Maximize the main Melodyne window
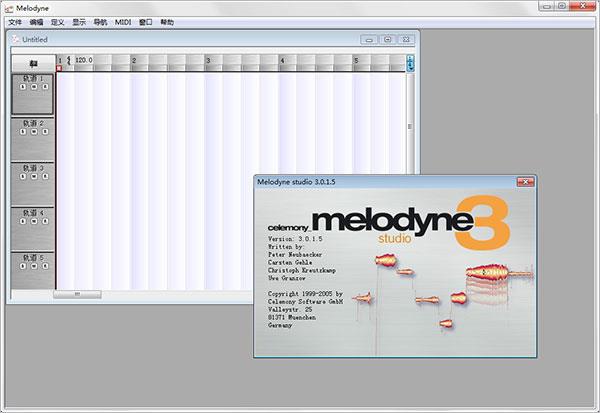 pos(562,6)
